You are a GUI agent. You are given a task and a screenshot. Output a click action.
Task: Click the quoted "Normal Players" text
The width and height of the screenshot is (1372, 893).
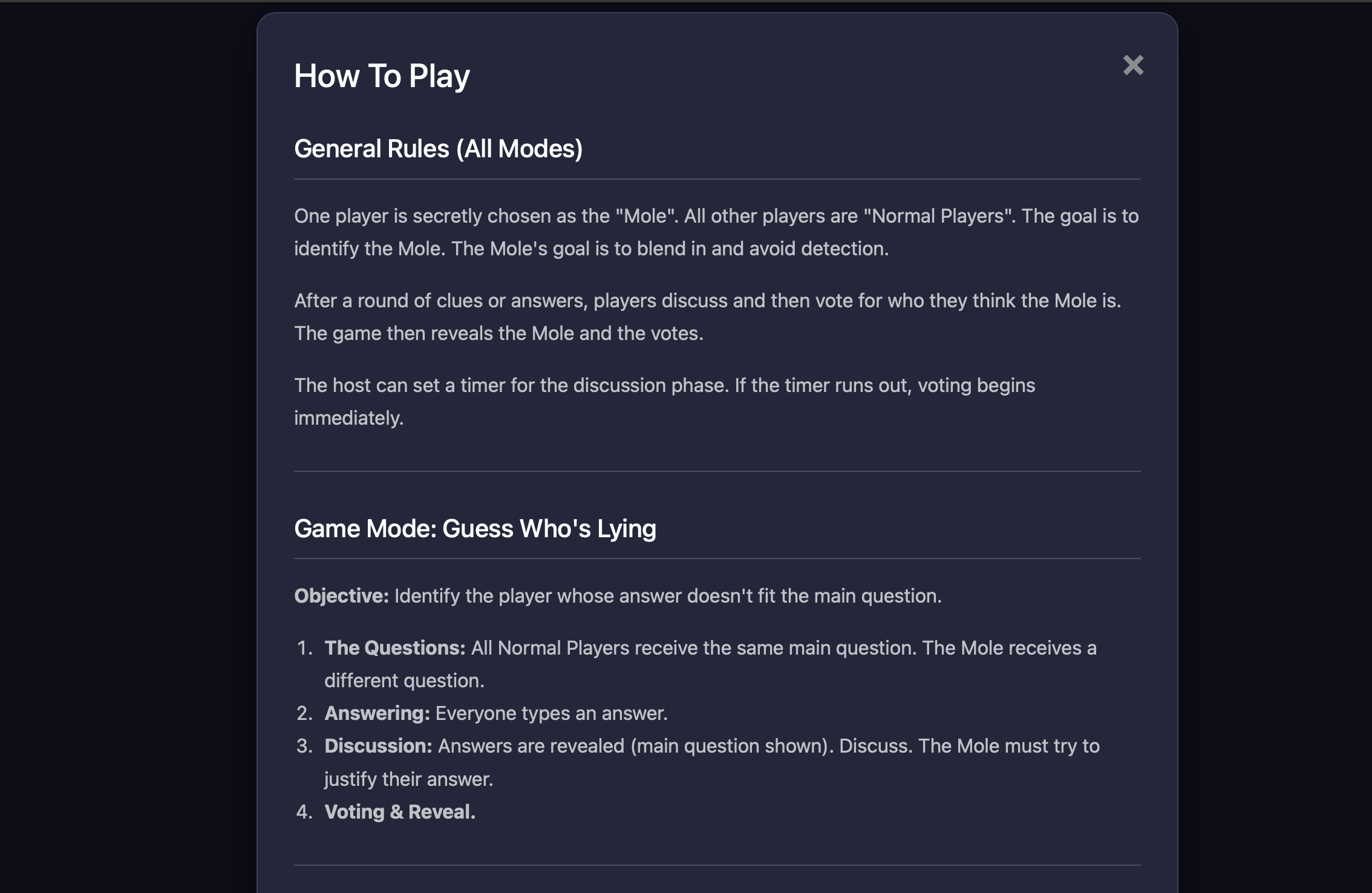[x=940, y=216]
